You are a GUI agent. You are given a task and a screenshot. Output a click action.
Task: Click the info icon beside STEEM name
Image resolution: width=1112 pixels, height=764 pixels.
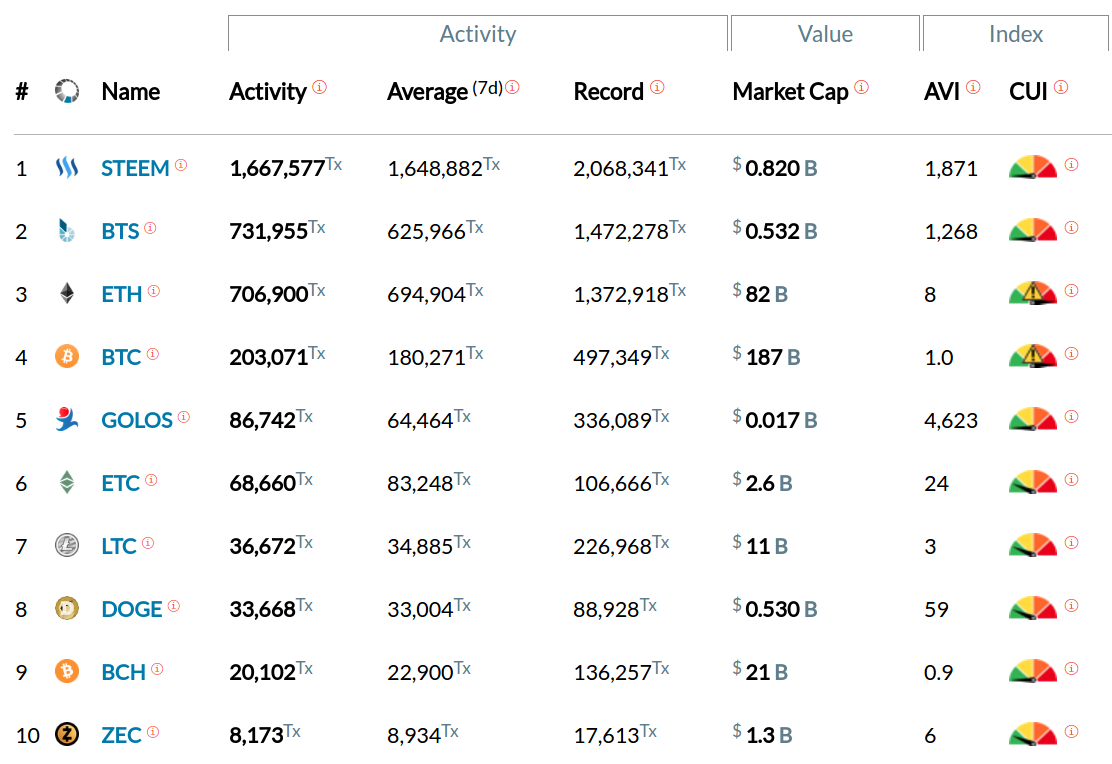(x=182, y=165)
